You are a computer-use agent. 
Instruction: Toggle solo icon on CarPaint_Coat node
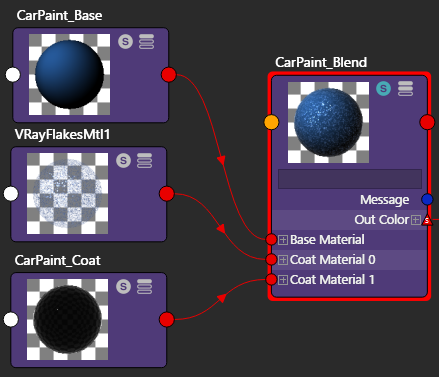click(123, 286)
